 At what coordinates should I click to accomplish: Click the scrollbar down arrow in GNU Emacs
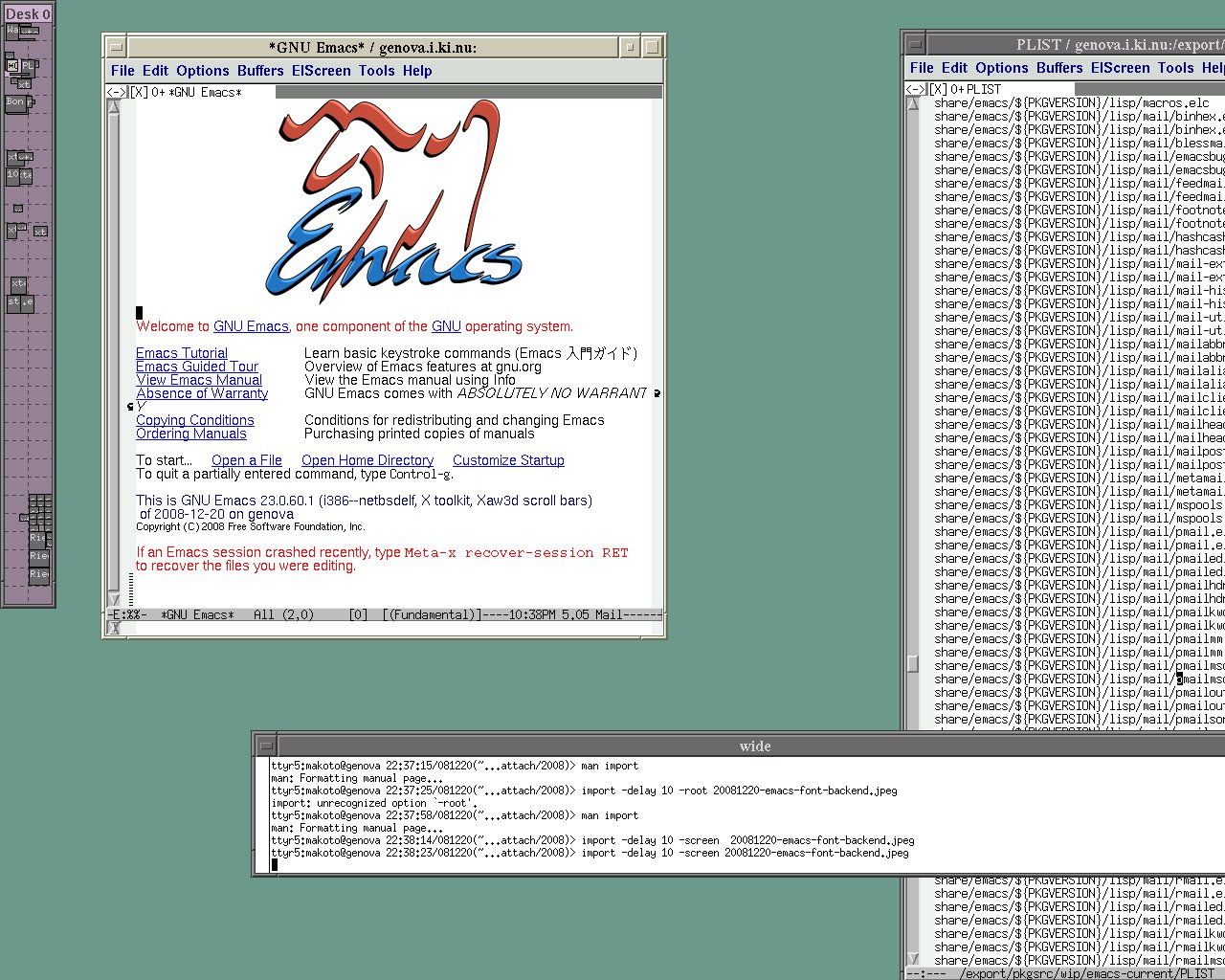tap(115, 600)
